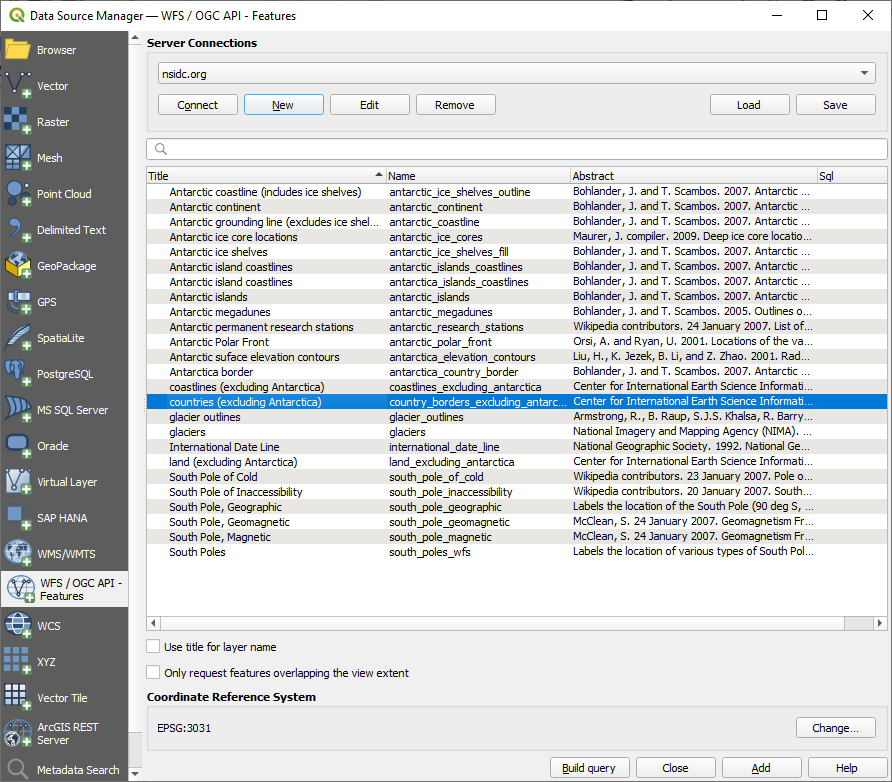This screenshot has height=782, width=892.
Task: Select the WMS/WMTS globe icon
Action: 18,554
